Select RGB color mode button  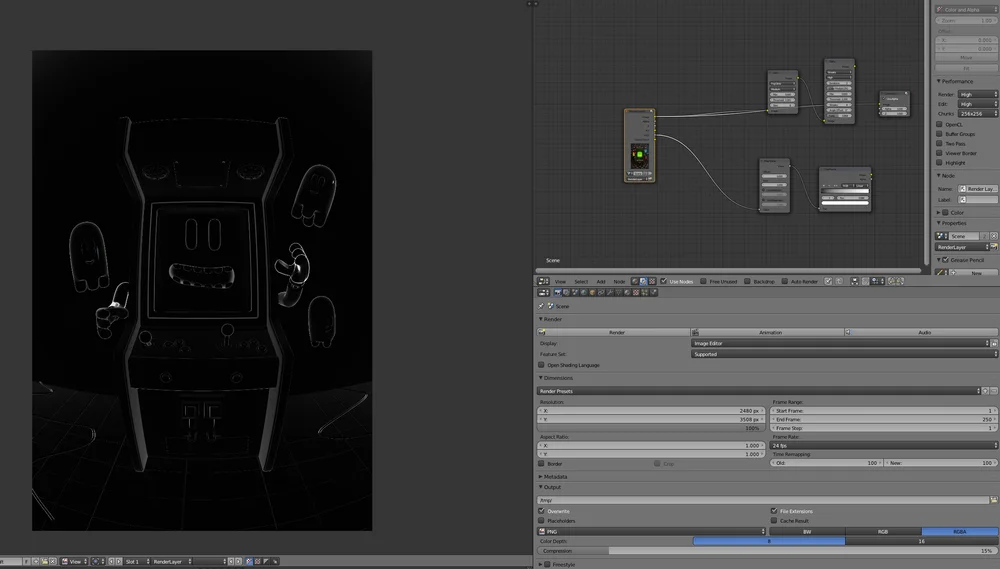tap(883, 531)
